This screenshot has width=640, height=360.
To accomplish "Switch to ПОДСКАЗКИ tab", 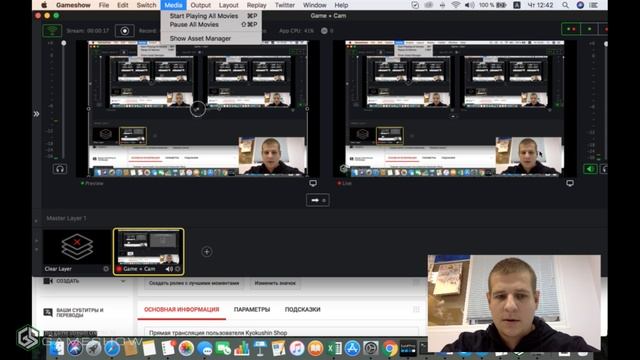I will 302,310.
